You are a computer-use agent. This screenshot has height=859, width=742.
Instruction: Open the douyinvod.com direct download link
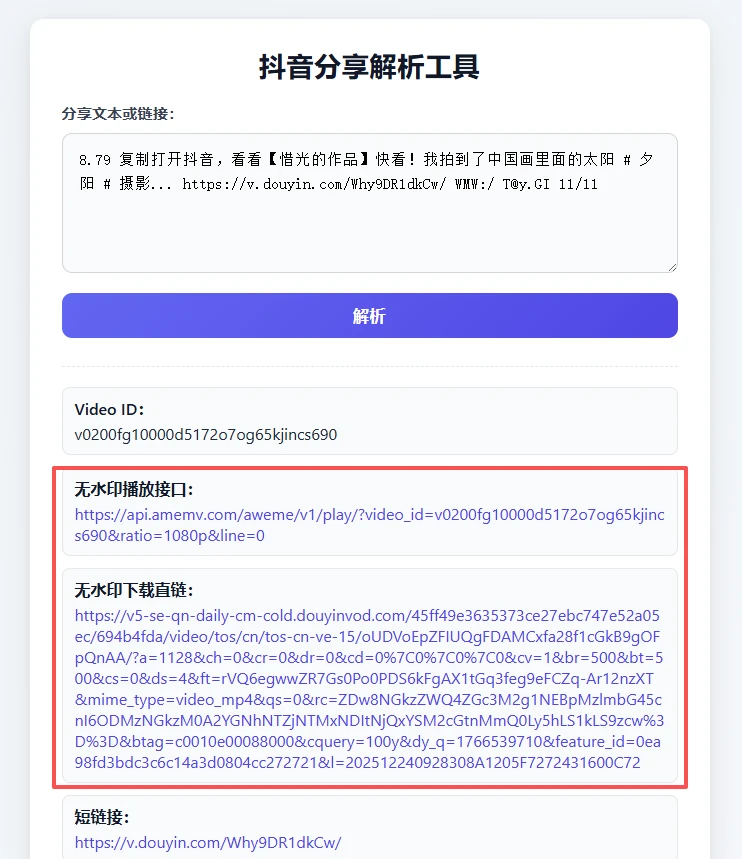pyautogui.click(x=369, y=689)
